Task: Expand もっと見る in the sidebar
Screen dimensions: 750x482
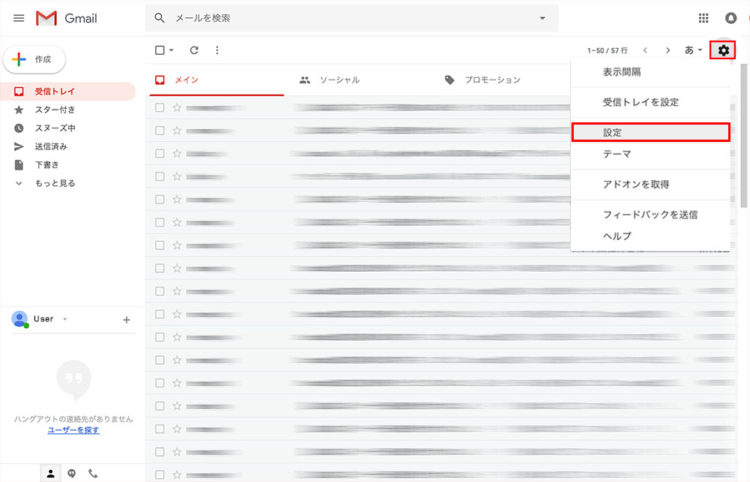Action: [54, 183]
